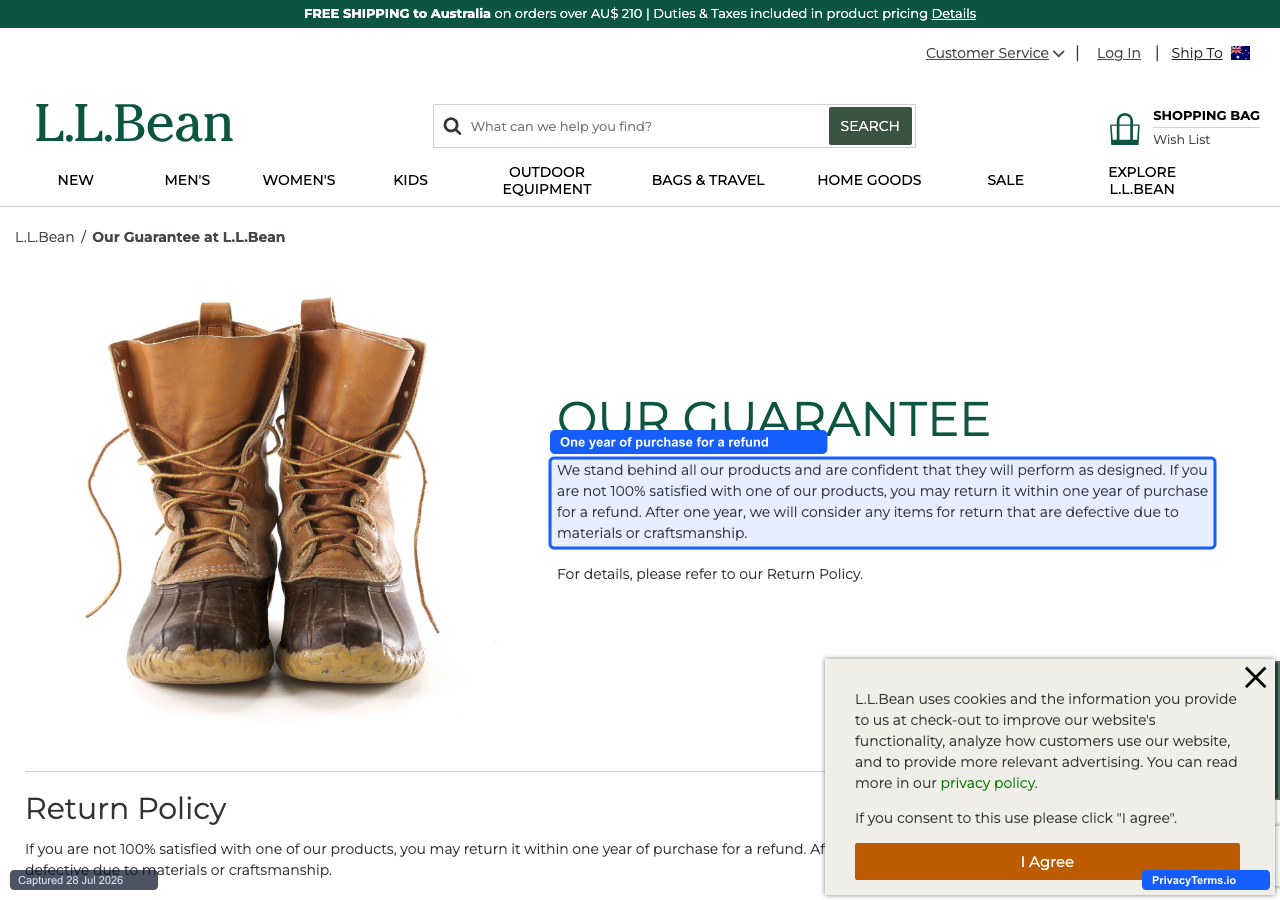Image resolution: width=1280 pixels, height=900 pixels.
Task: Expand the Customer Service dropdown
Action: point(995,53)
